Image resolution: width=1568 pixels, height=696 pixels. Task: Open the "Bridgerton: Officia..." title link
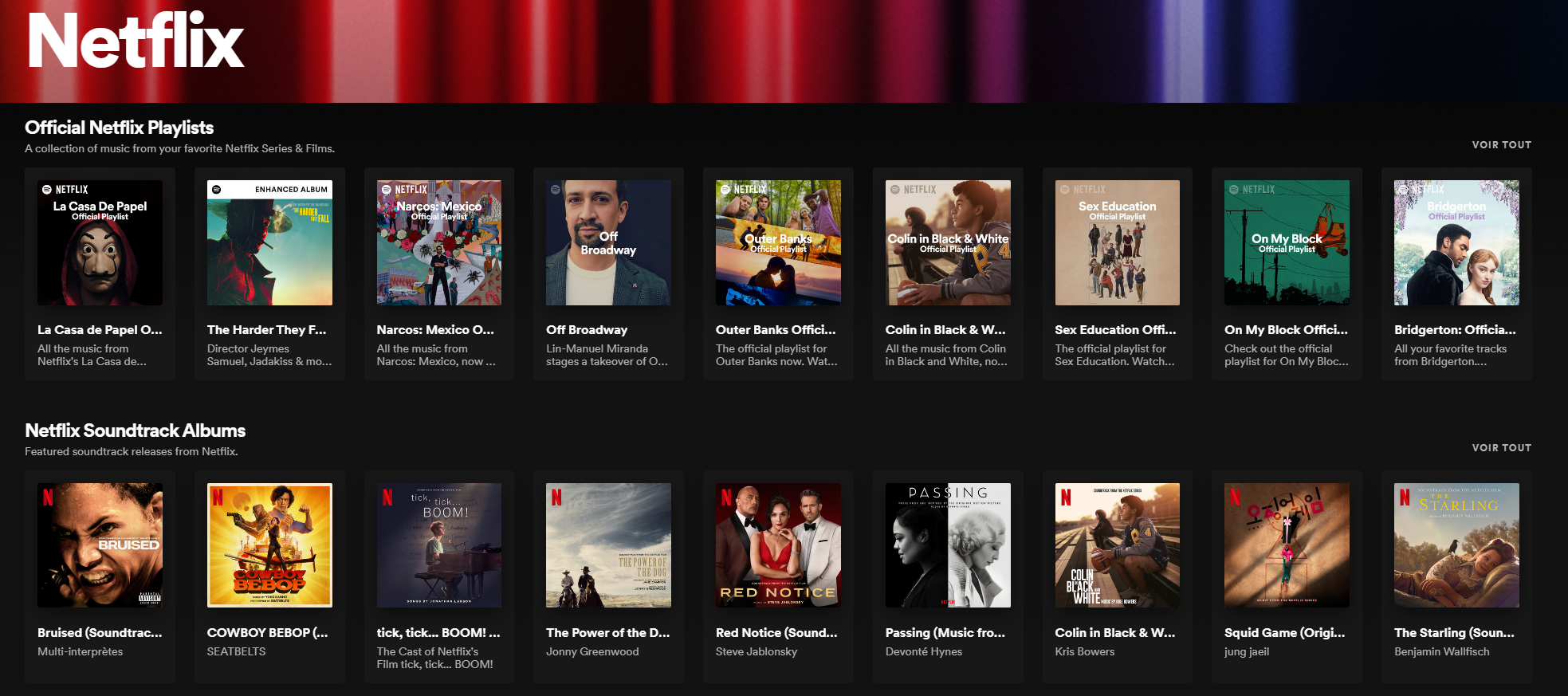coord(1455,330)
